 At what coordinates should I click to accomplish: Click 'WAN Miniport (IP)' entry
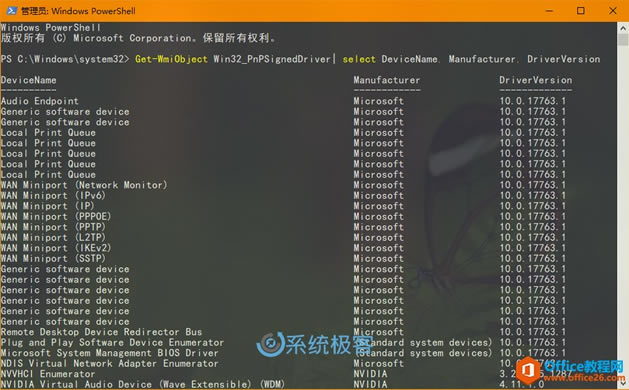point(48,206)
